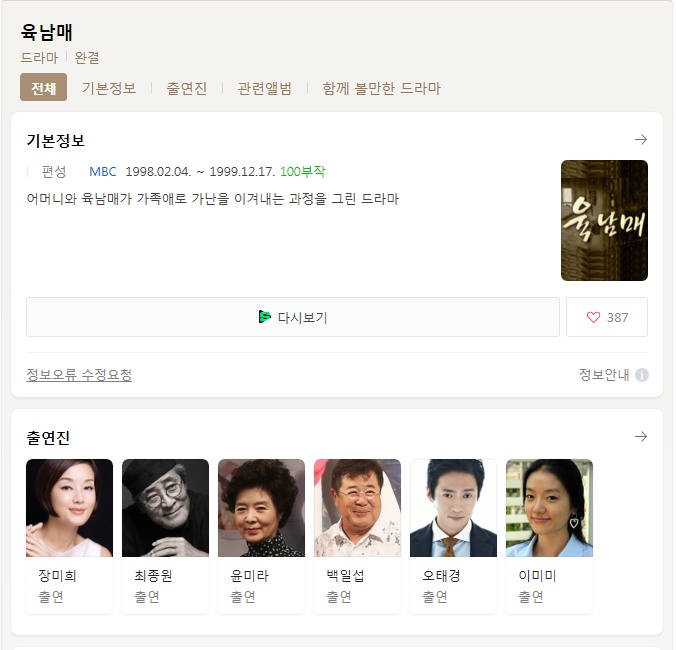Open the 관련앨범 tab
The height and width of the screenshot is (650, 676).
click(x=264, y=88)
